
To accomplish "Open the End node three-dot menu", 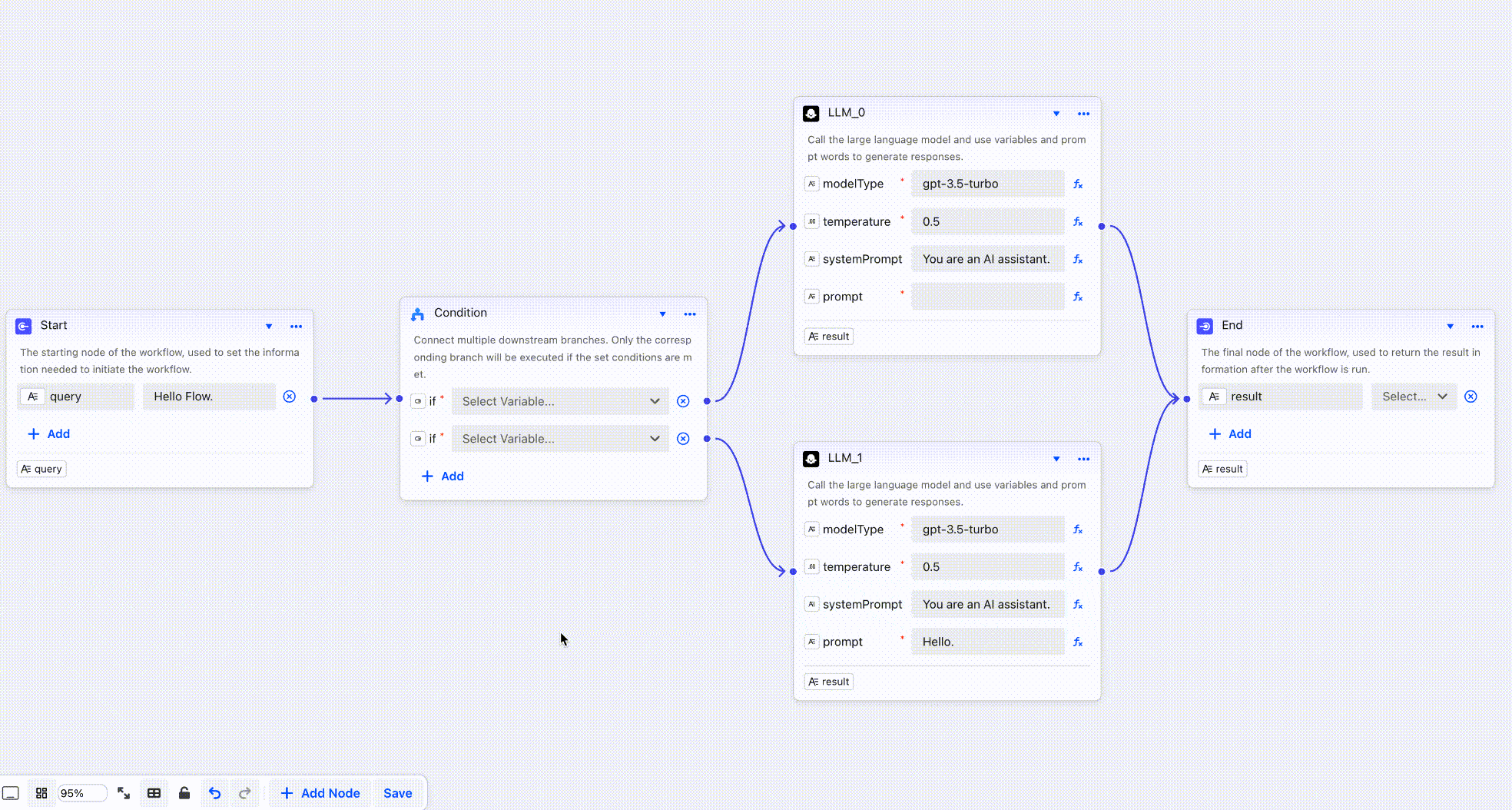I will point(1477,327).
